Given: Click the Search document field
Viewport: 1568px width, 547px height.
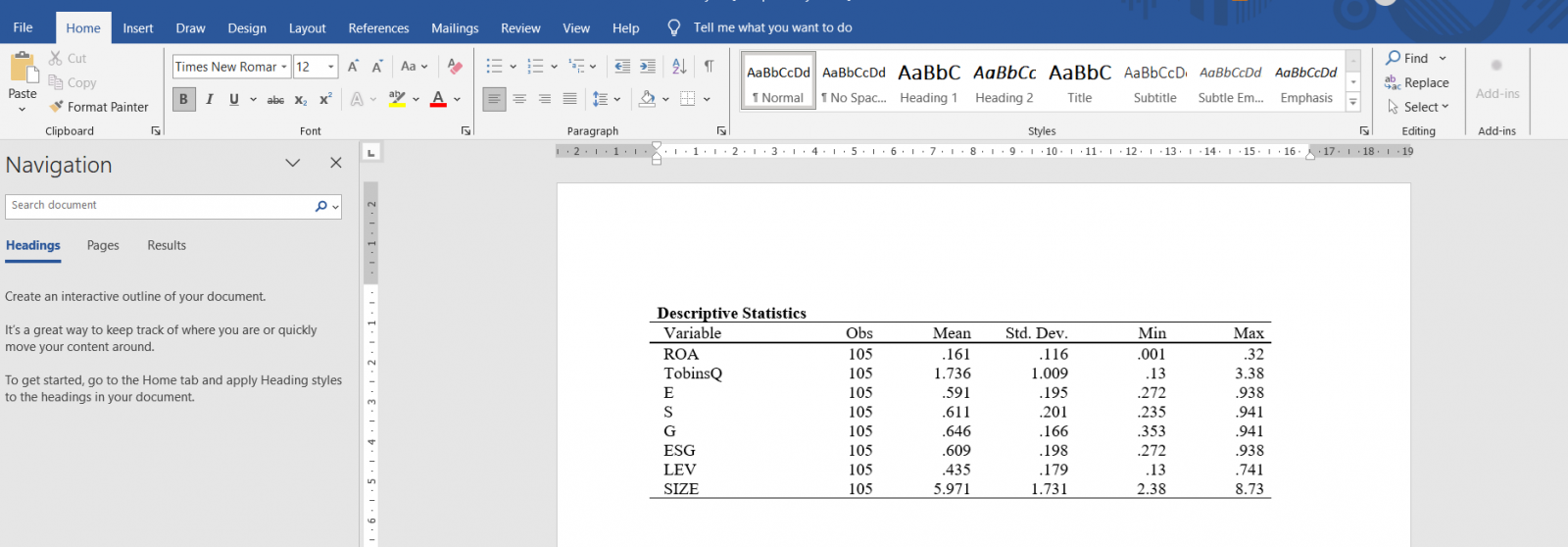Looking at the screenshot, I should [159, 206].
